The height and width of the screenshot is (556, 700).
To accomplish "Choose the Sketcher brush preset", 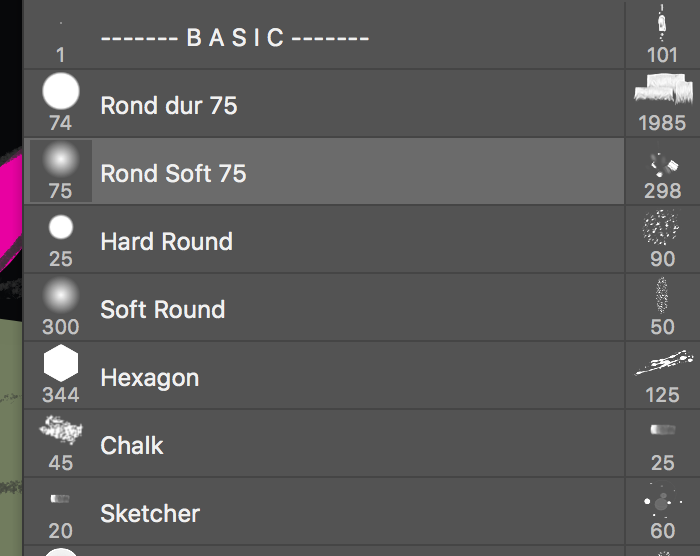I will pyautogui.click(x=150, y=513).
